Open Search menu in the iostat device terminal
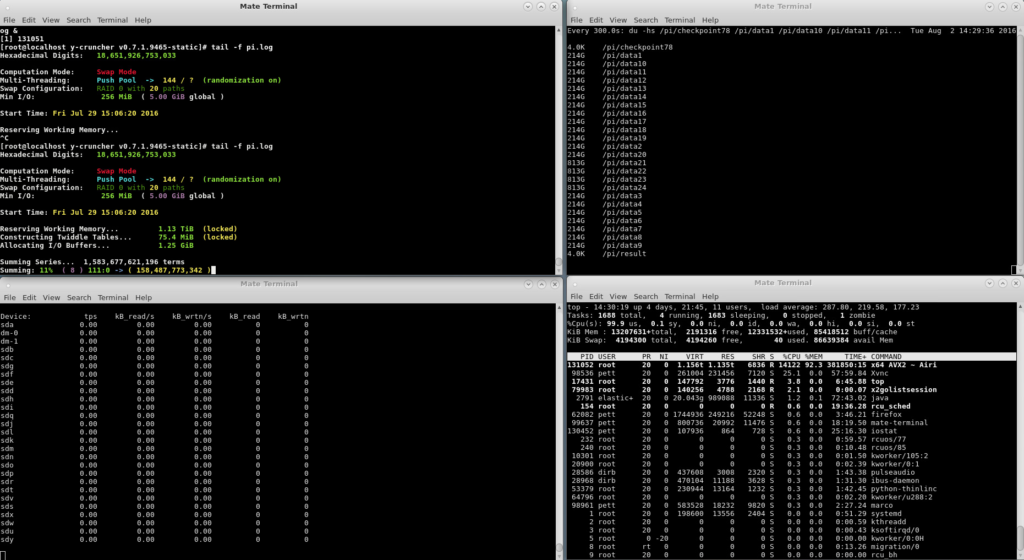The height and width of the screenshot is (560, 1024). (79, 298)
